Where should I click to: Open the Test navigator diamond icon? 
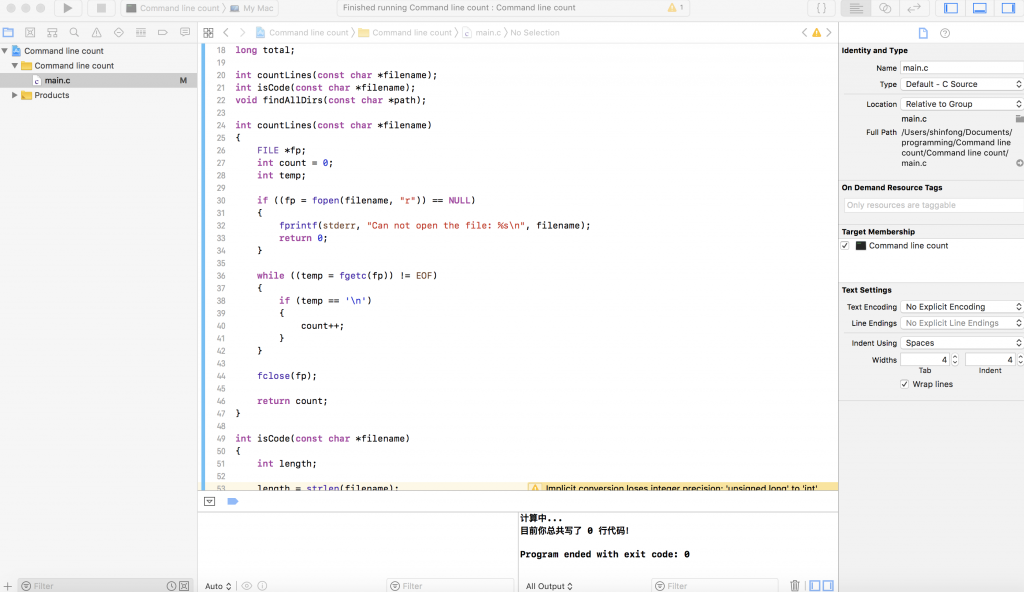tap(118, 32)
